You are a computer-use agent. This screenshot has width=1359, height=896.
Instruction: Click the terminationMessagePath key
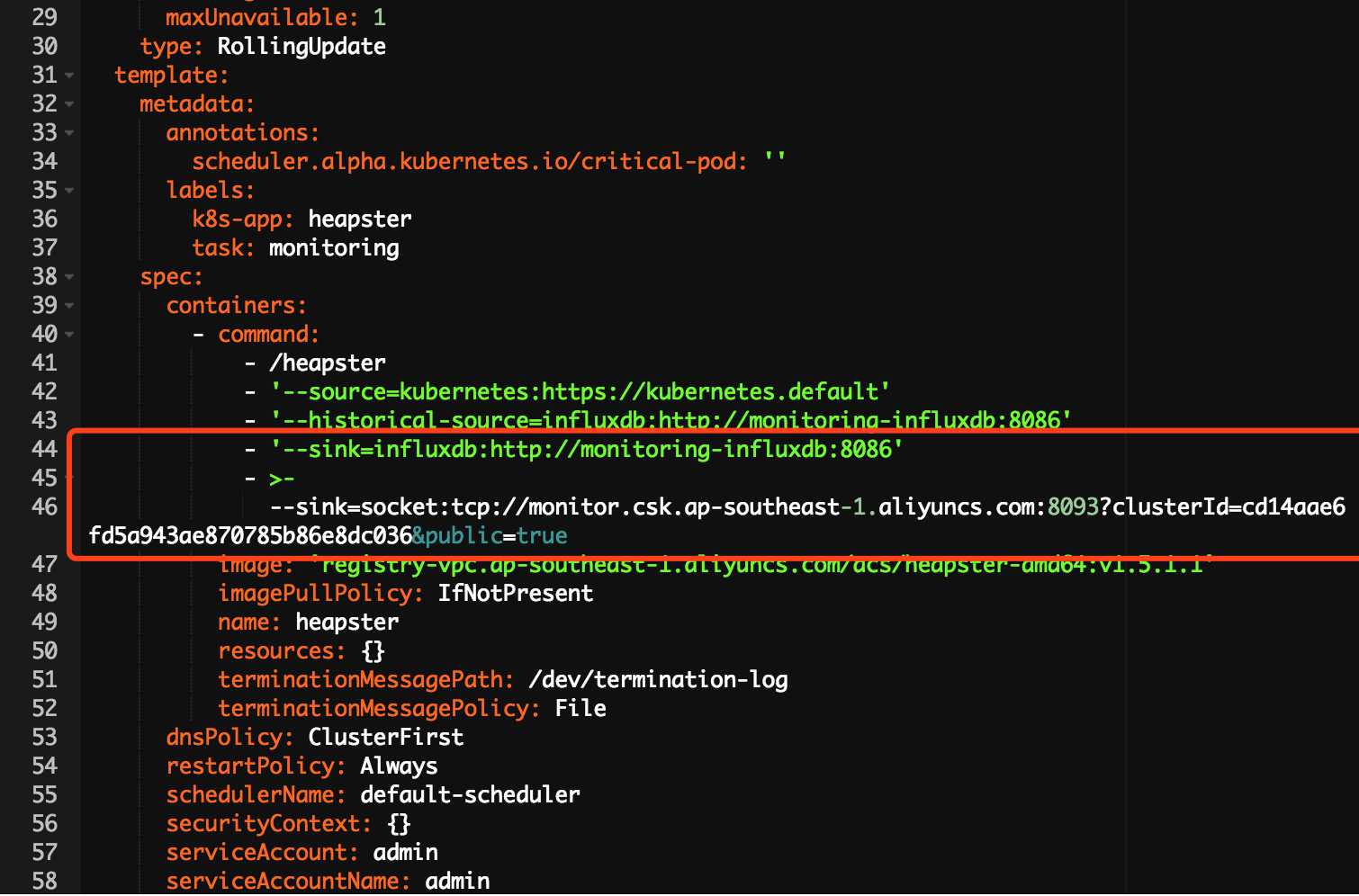[x=366, y=680]
